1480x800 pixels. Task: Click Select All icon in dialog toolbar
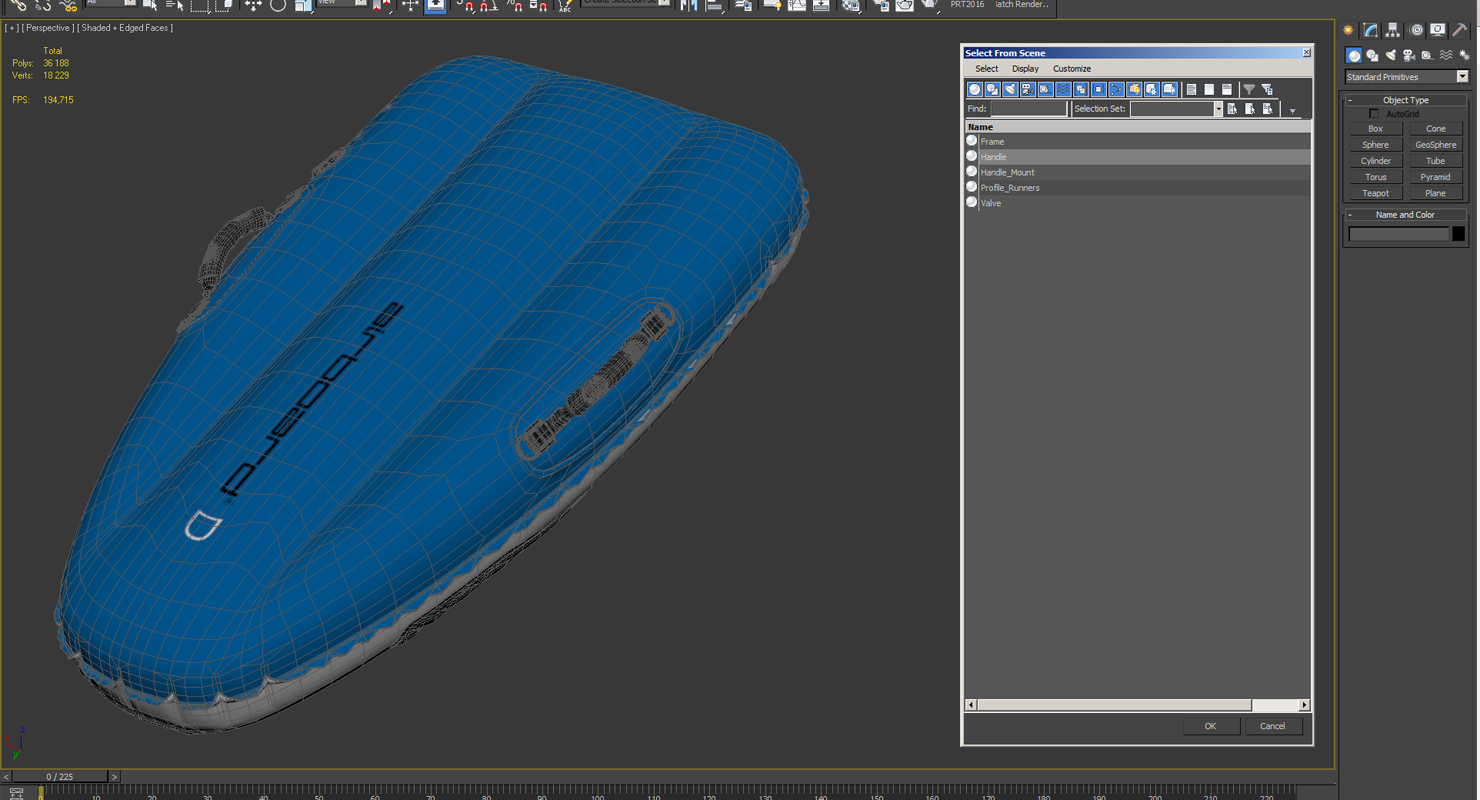pos(1191,90)
